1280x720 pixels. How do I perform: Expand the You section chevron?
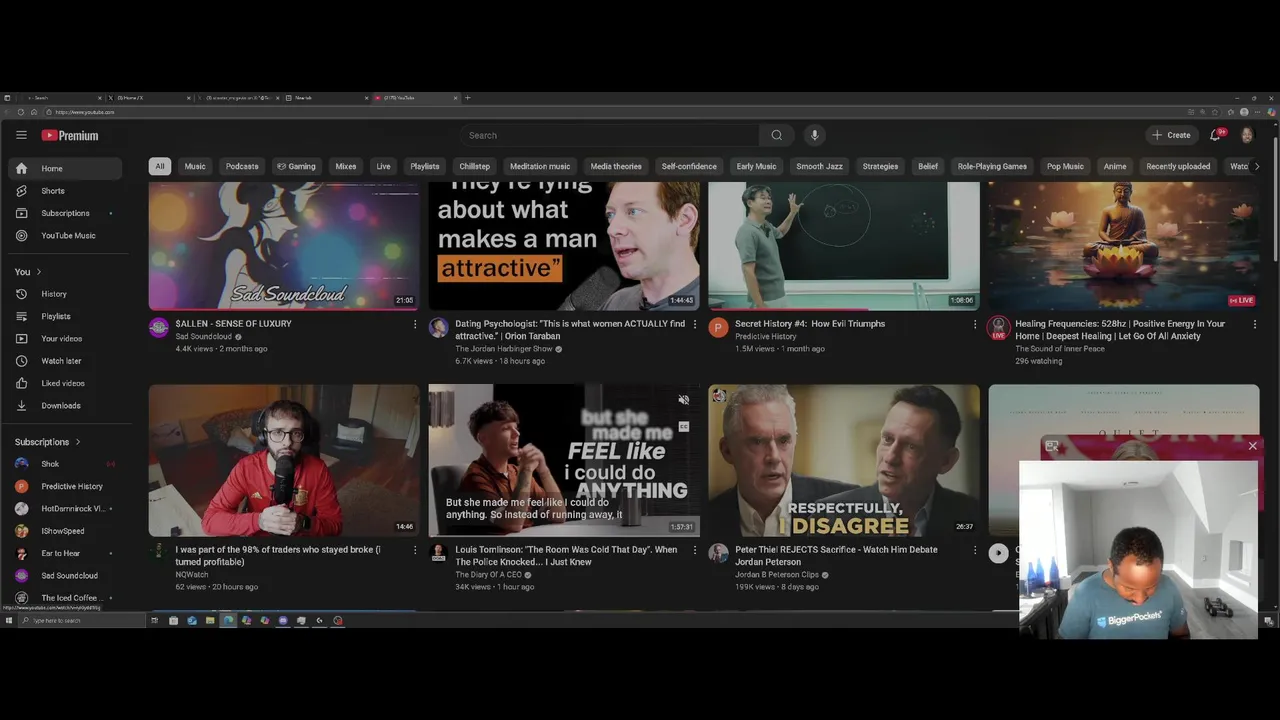tap(39, 272)
